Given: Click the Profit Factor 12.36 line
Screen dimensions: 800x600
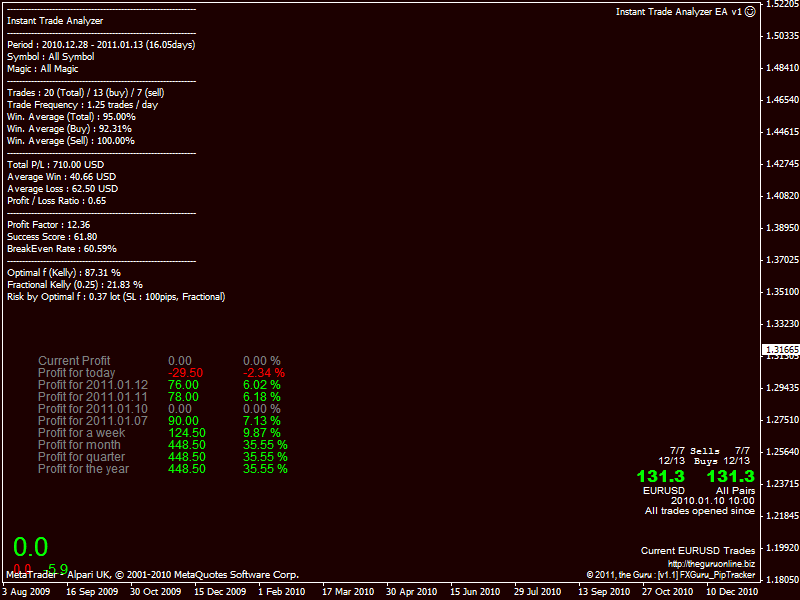Looking at the screenshot, I should pos(49,225).
